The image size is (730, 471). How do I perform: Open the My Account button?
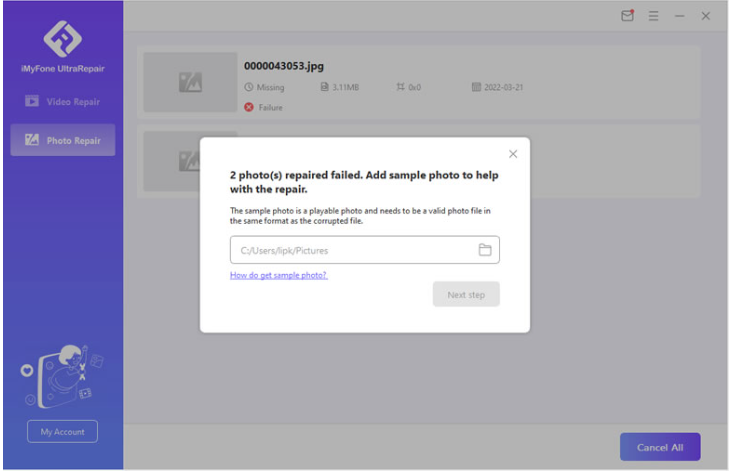click(62, 431)
